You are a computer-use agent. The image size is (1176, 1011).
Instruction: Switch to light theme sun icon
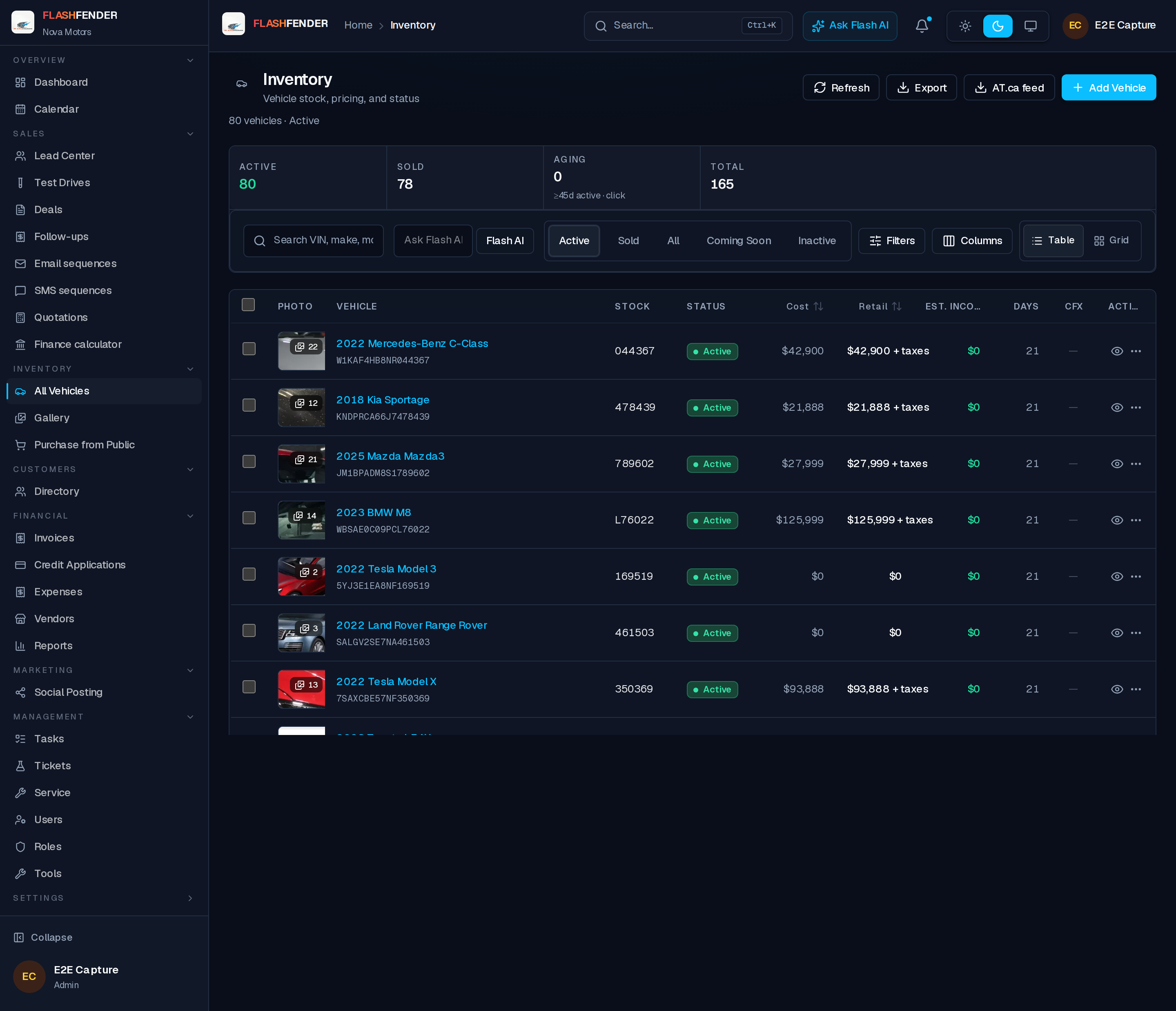click(965, 26)
